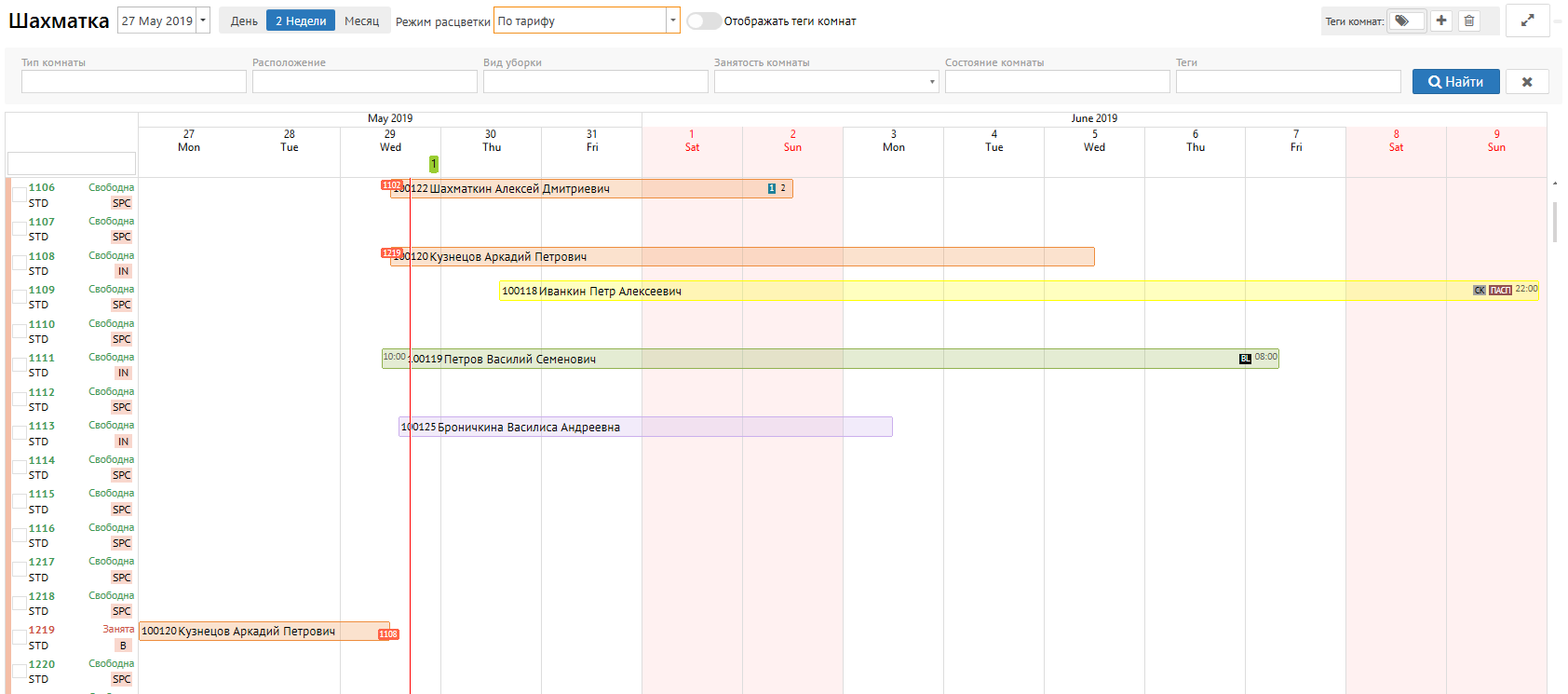The height and width of the screenshot is (694, 1568).
Task: Click the BL badge on Петров booking
Action: click(1245, 359)
